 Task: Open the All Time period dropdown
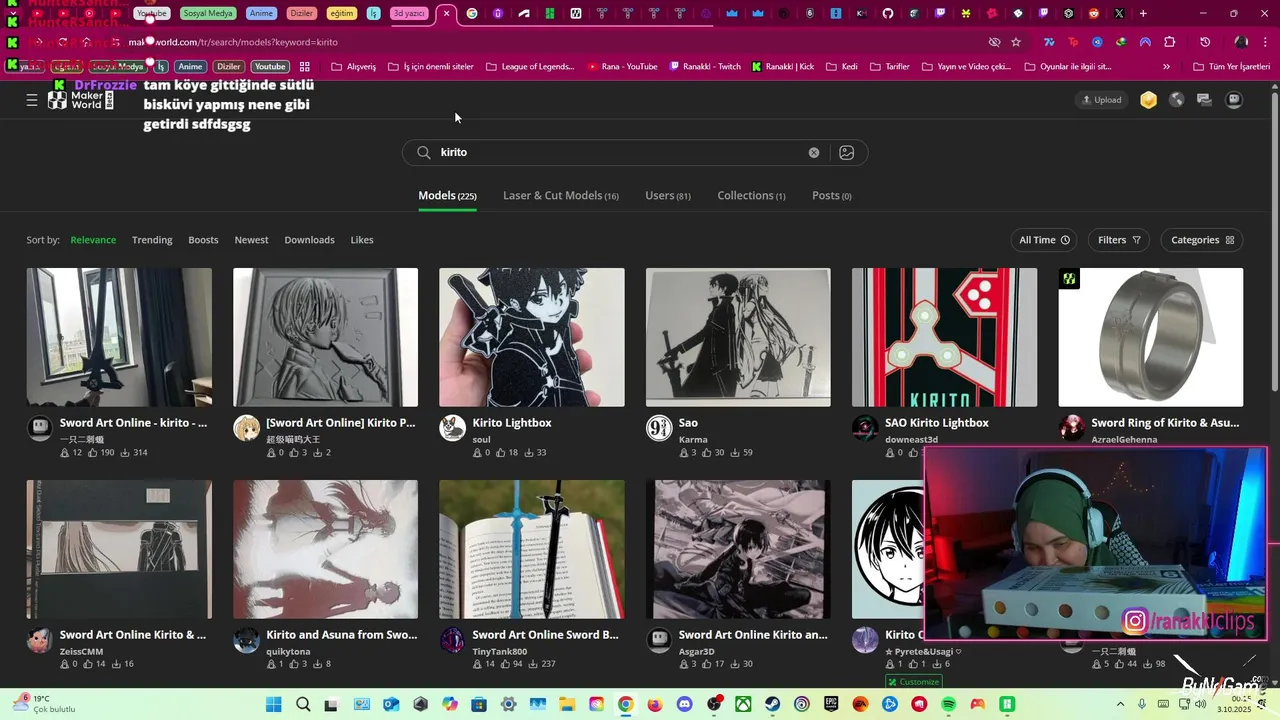point(1044,240)
